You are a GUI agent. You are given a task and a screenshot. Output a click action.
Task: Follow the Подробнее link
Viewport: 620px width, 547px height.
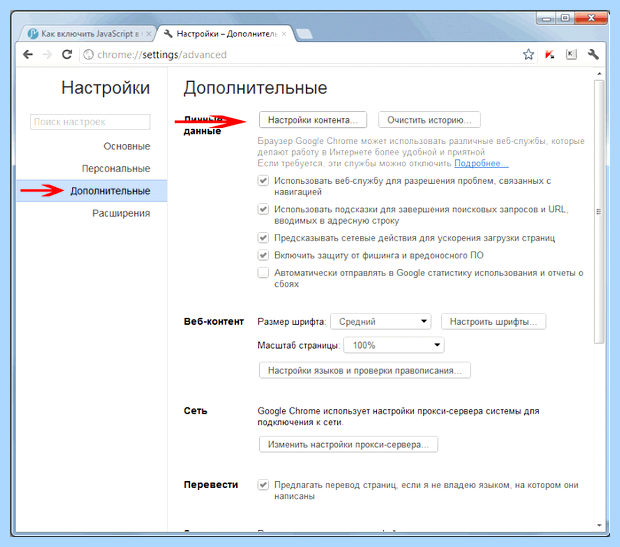(481, 163)
